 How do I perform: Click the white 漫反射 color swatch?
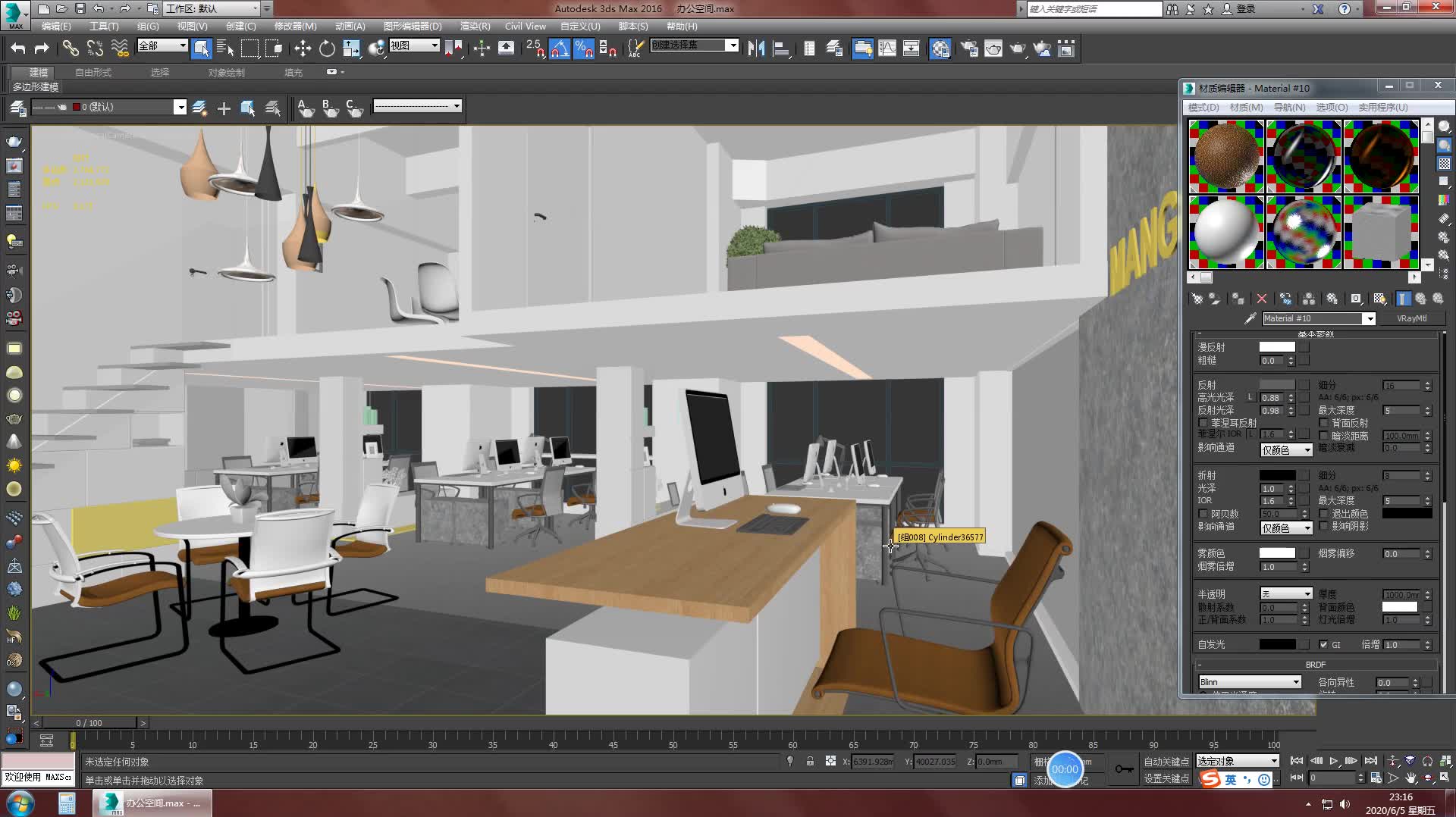[1277, 347]
